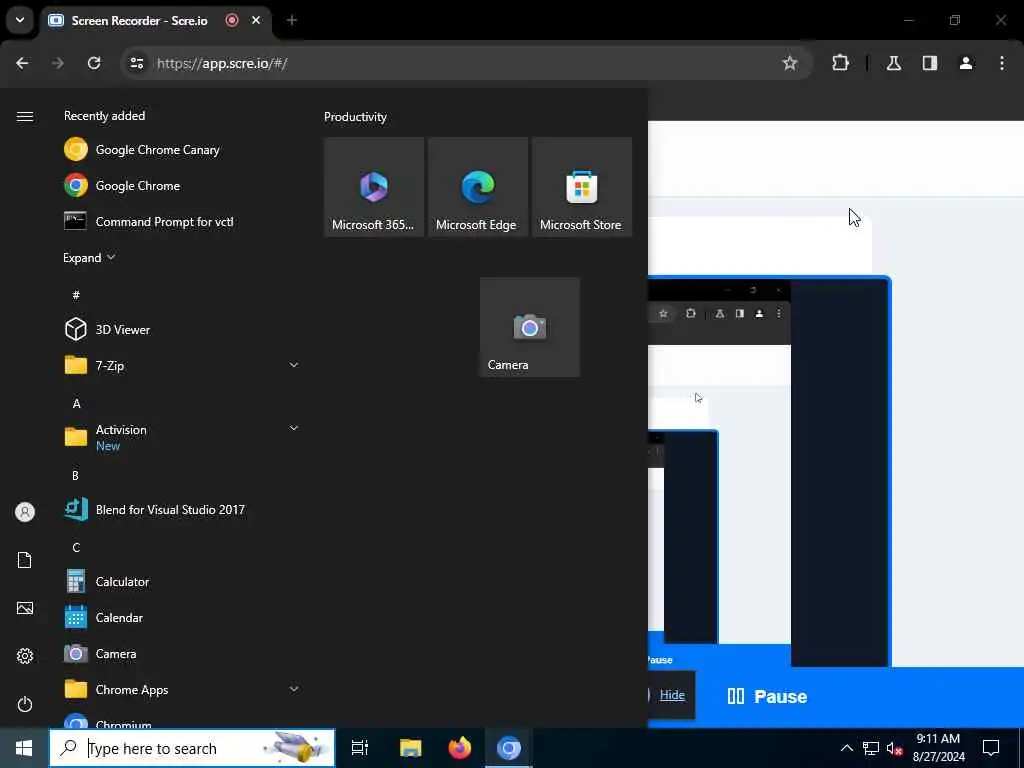Open Google Chrome Canary from recently added

point(182,150)
